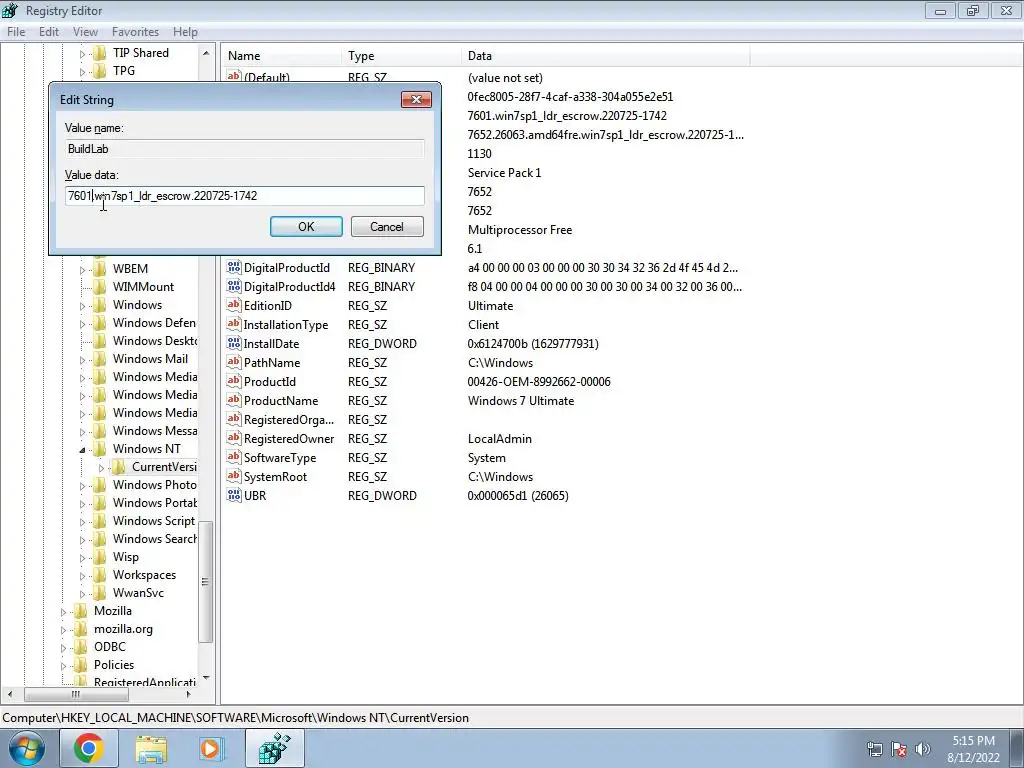Open Google Chrome from the taskbar
The width and height of the screenshot is (1024, 768).
tap(88, 748)
